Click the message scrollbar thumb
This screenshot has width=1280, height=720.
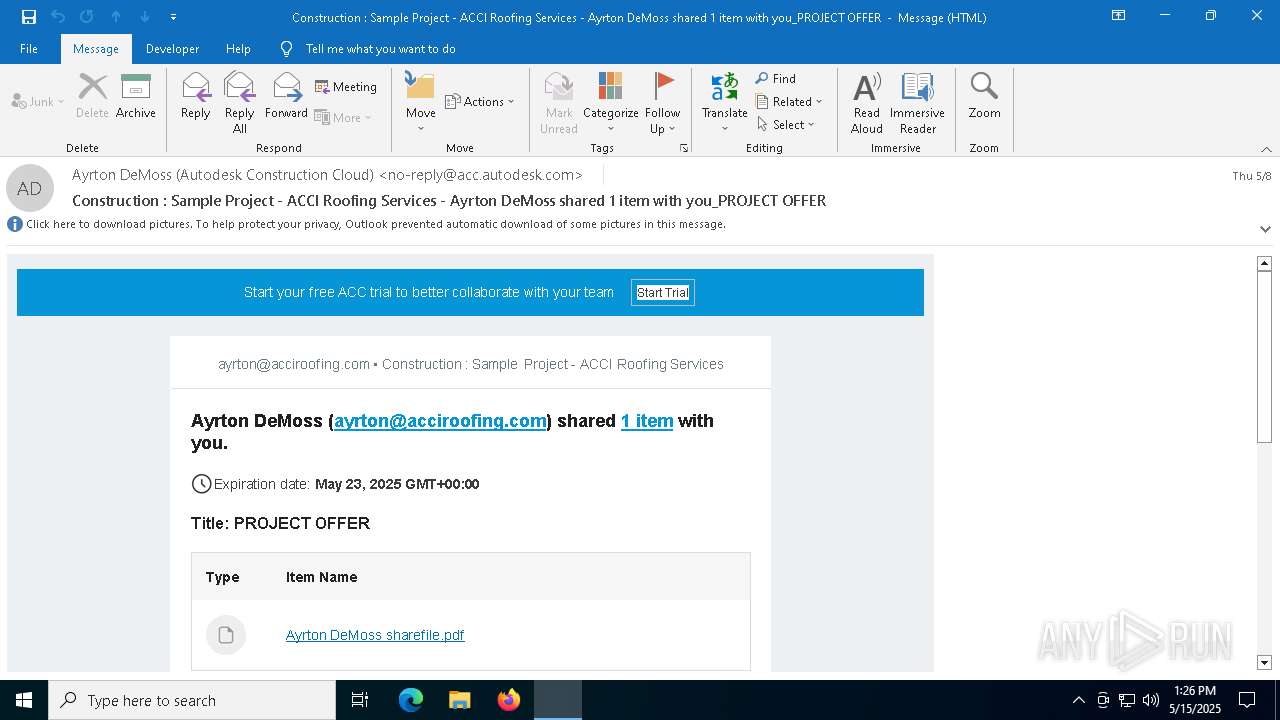[x=1264, y=357]
